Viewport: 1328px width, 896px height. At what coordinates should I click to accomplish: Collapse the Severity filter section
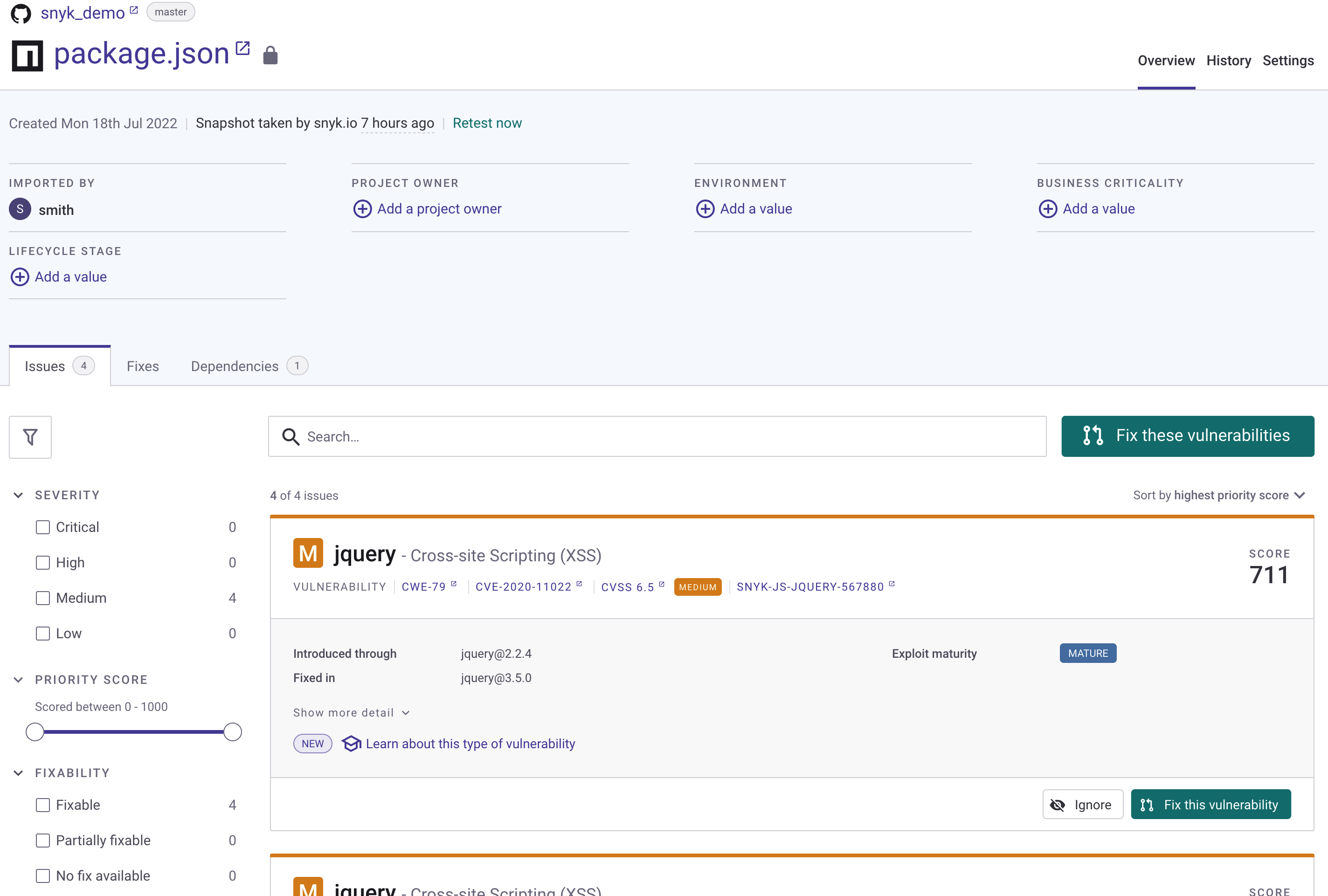tap(18, 496)
